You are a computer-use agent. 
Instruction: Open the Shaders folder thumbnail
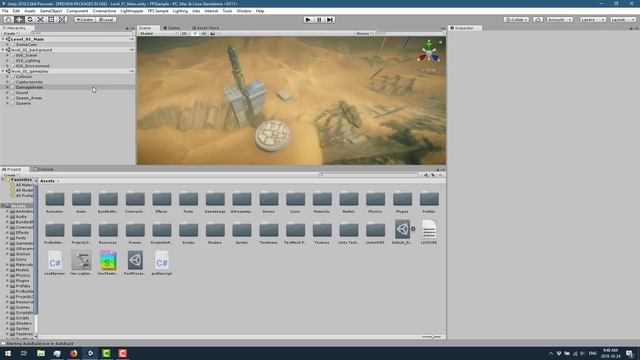click(x=215, y=233)
